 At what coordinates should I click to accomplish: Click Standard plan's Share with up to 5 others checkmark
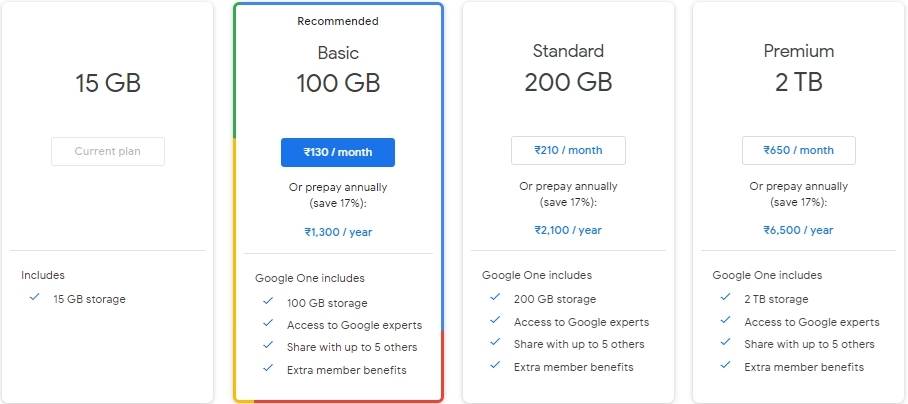tap(495, 343)
